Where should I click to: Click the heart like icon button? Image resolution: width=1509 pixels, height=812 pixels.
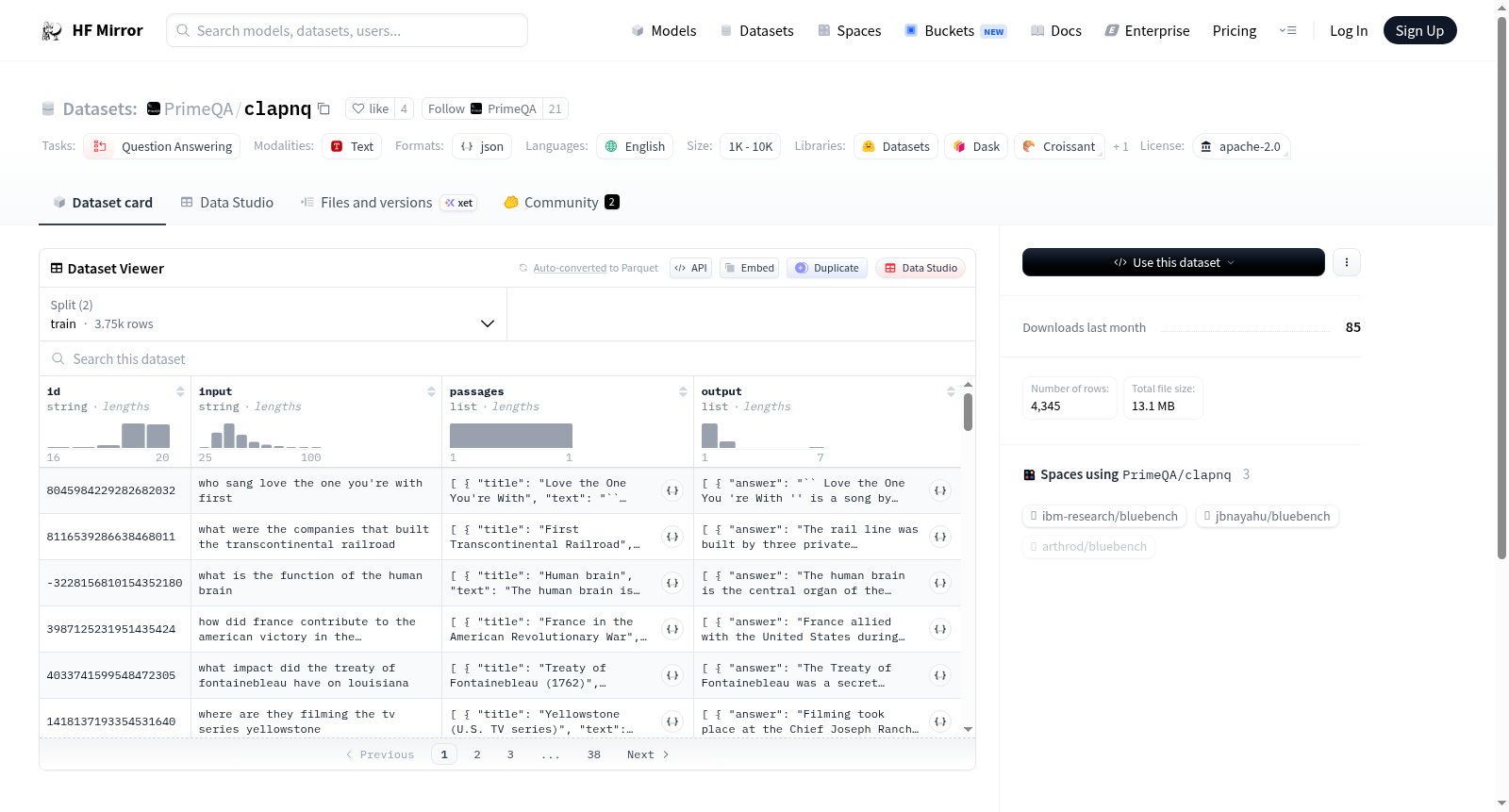(x=370, y=108)
